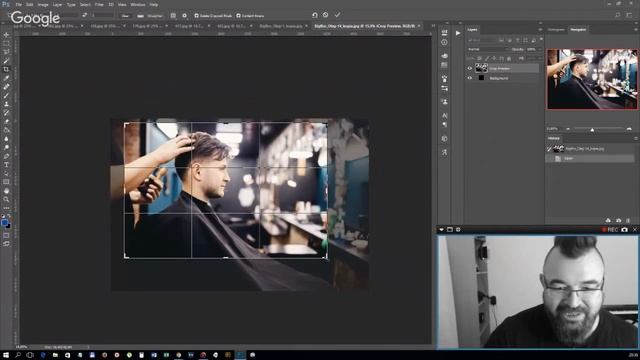Select the Lasso tool
Image resolution: width=640 pixels, height=360 pixels.
6,52
